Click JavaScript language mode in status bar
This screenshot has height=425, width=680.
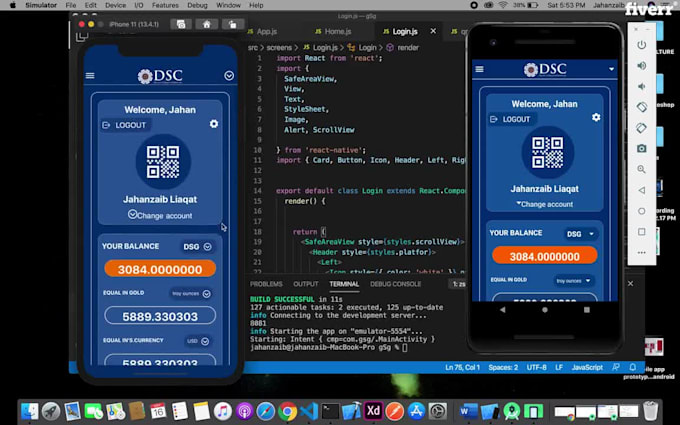(587, 367)
